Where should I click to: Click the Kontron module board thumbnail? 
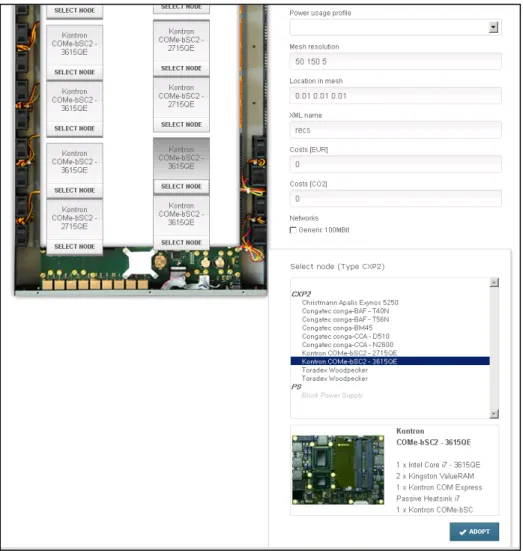338,470
